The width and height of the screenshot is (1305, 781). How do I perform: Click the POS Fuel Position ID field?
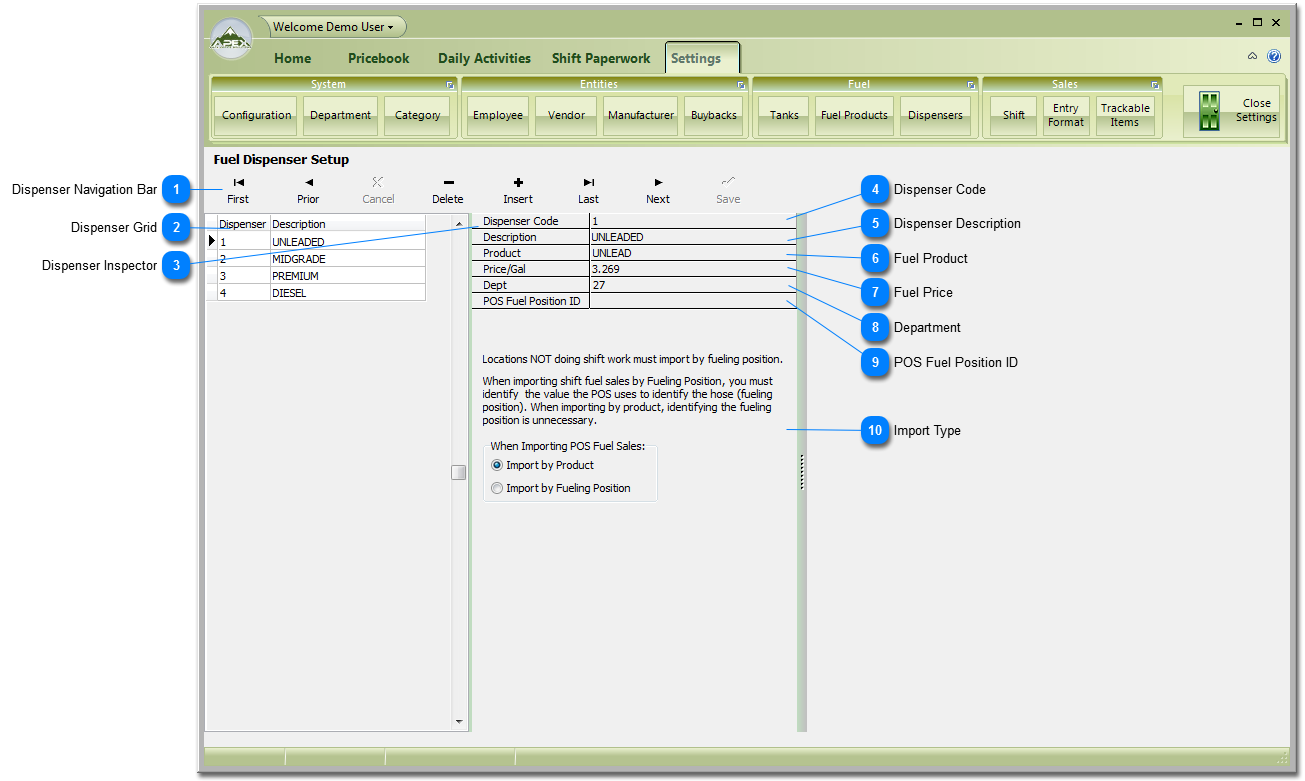tap(692, 301)
